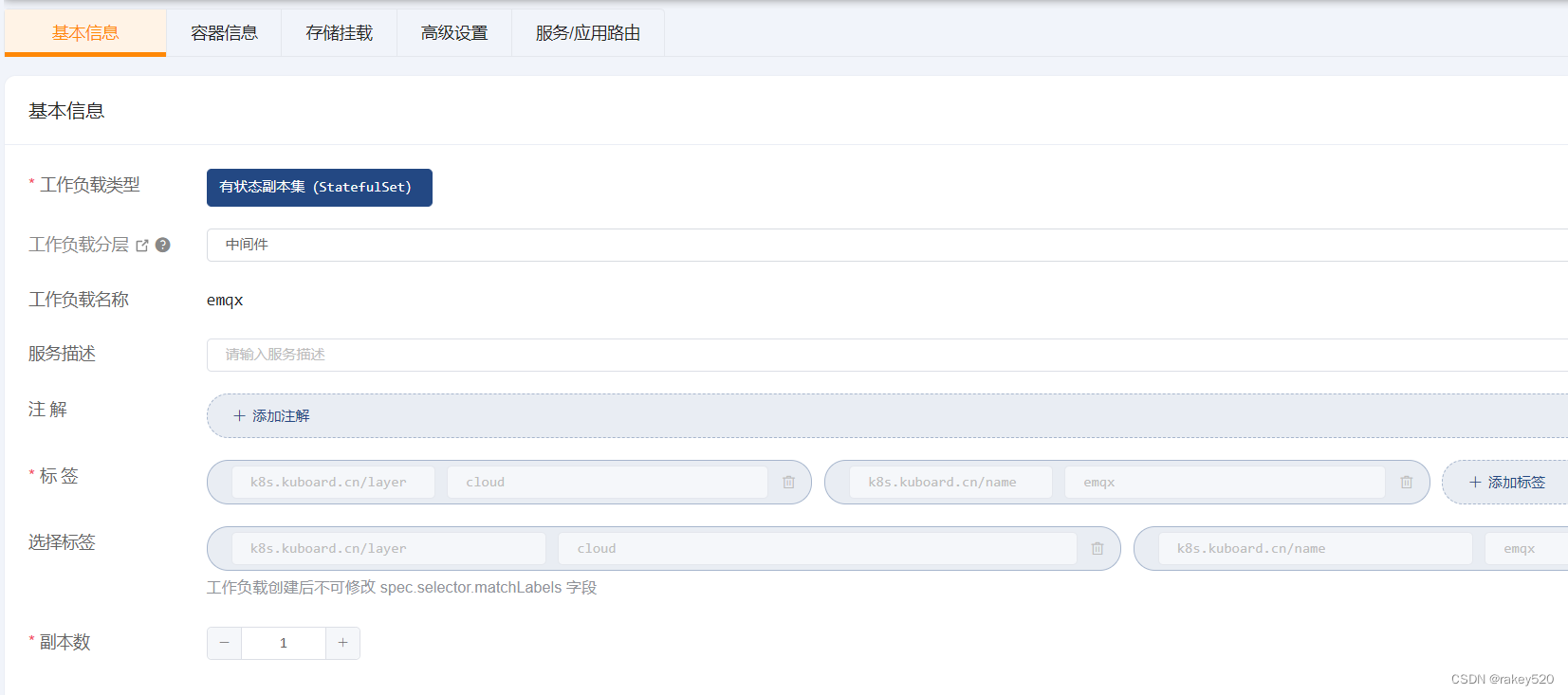The height and width of the screenshot is (695, 1568).
Task: Click label key field k8s.kuboard.cn/layer in 标签
Action: click(333, 482)
